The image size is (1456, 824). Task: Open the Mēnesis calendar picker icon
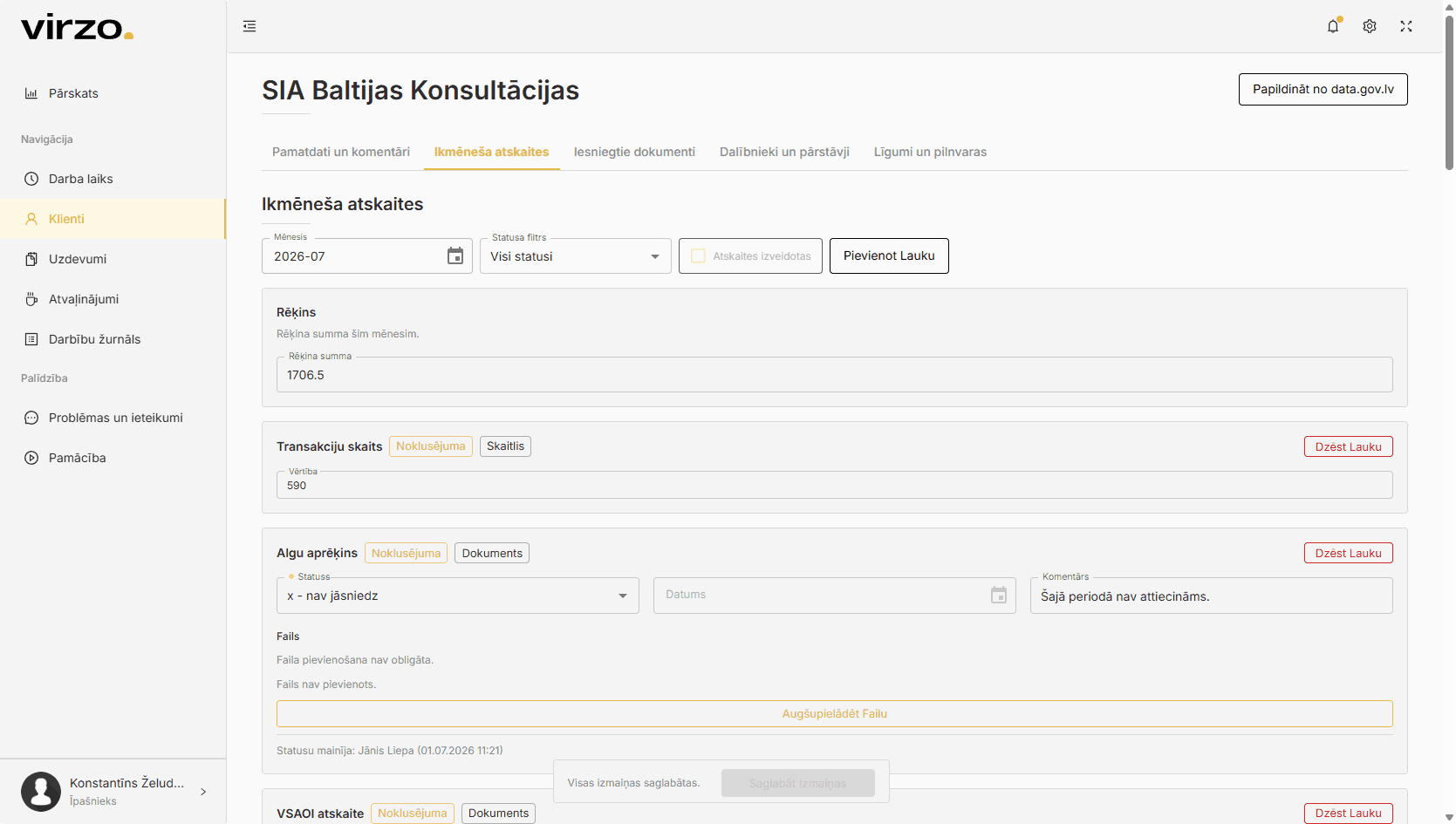point(455,255)
